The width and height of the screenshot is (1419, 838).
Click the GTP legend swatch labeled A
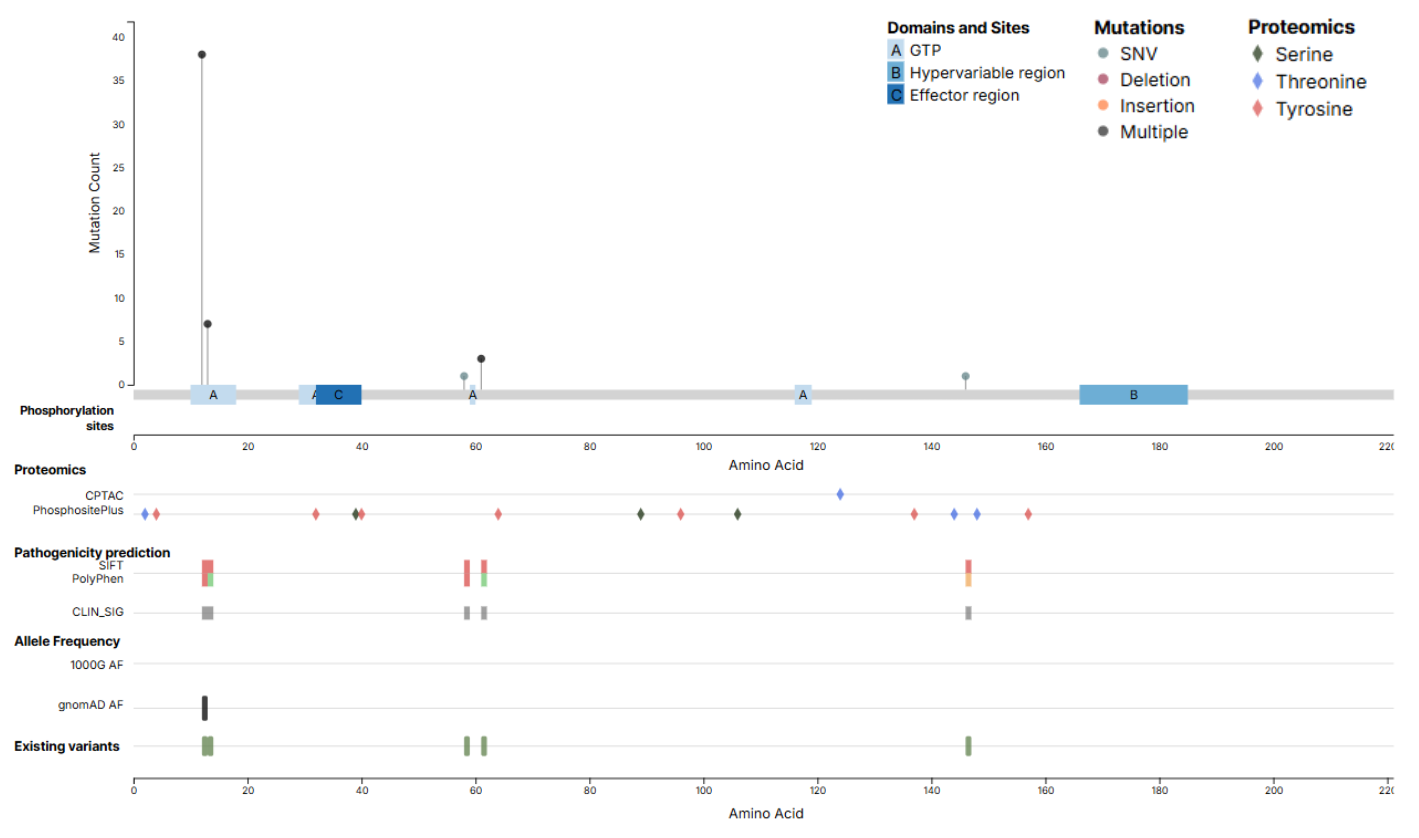click(x=895, y=49)
